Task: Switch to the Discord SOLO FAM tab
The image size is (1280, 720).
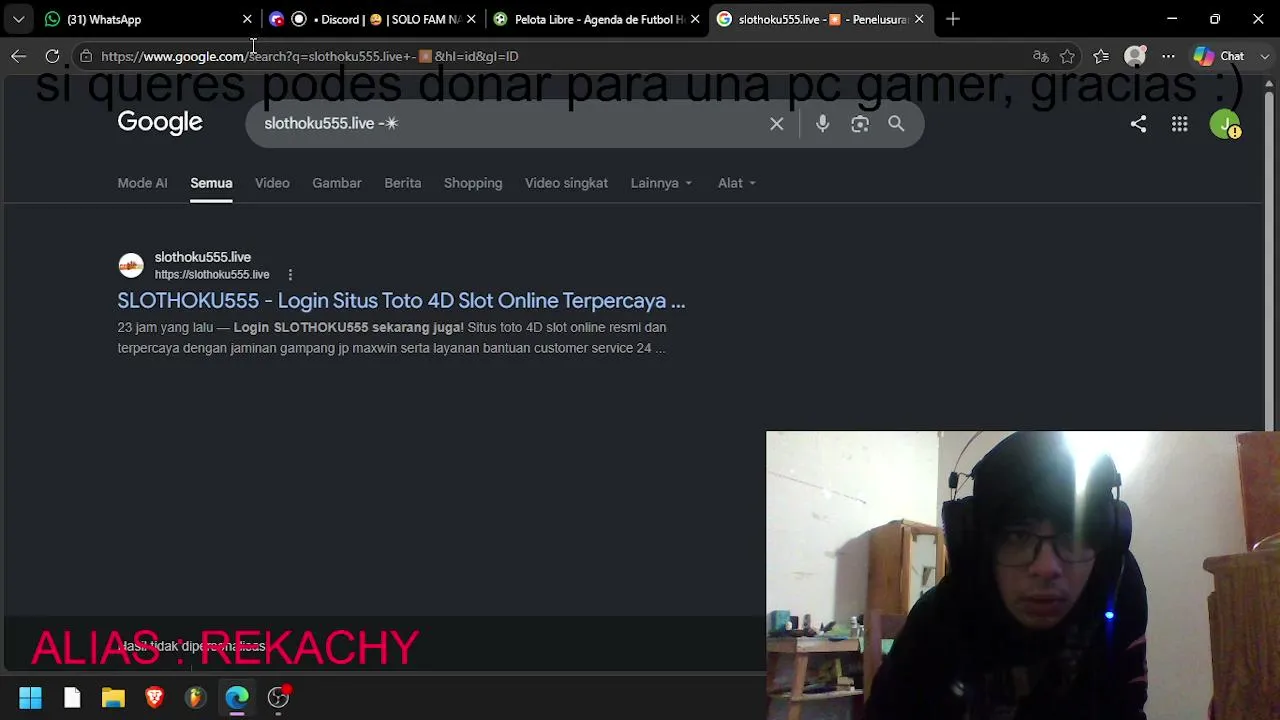Action: [372, 19]
